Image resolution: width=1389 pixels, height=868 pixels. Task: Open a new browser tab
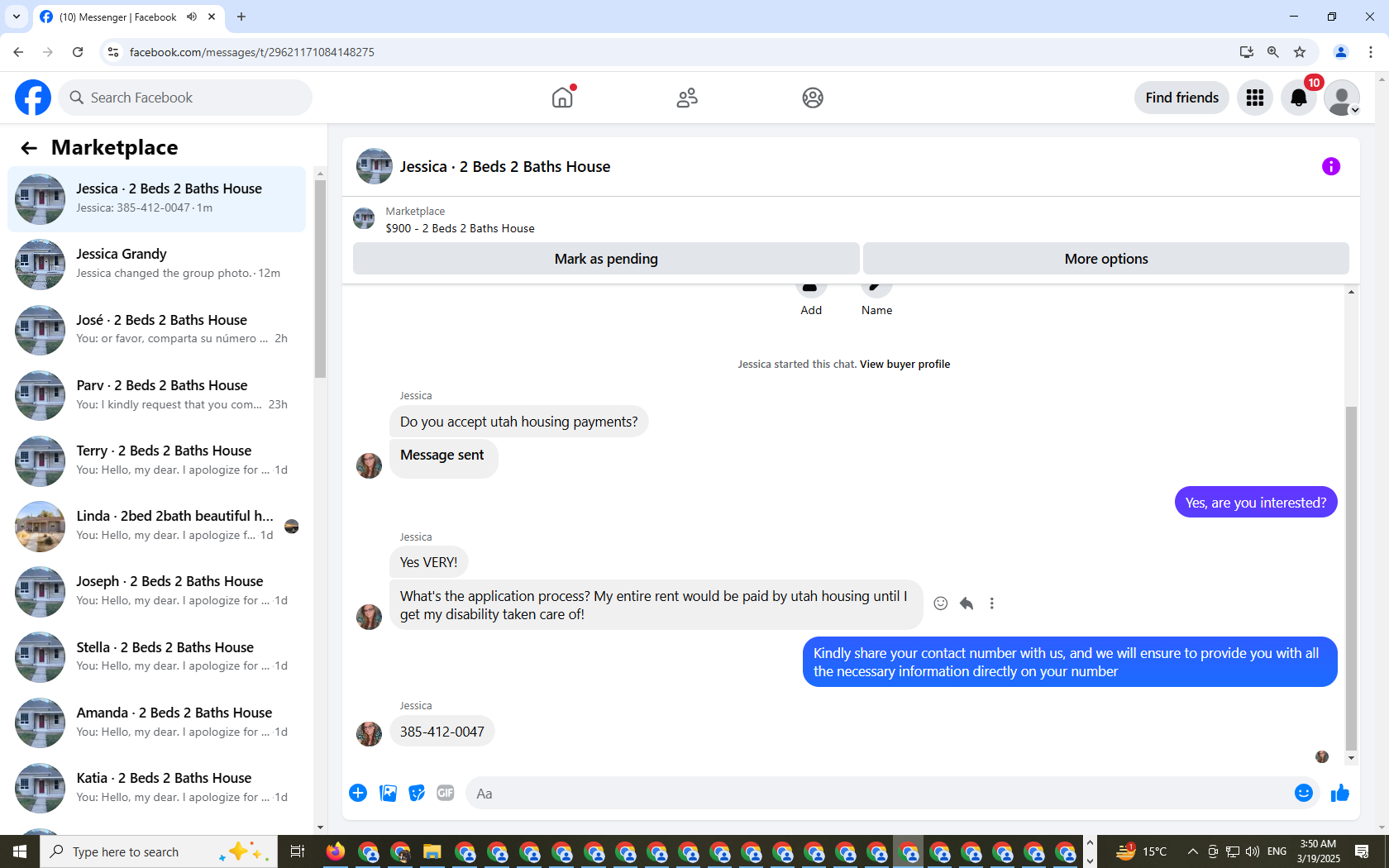241,17
